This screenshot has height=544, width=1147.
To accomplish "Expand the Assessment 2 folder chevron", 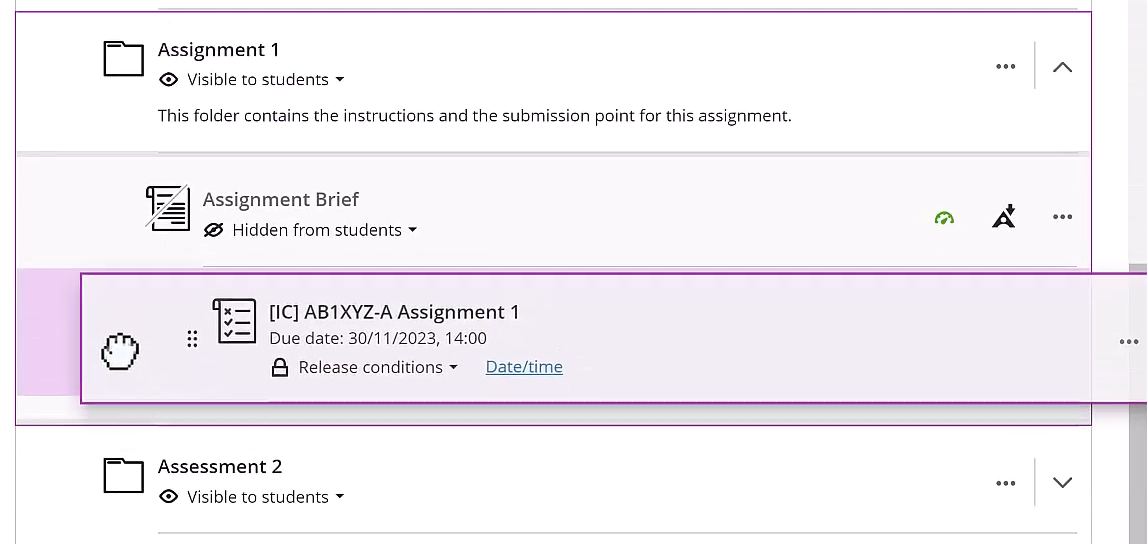I will tap(1062, 483).
